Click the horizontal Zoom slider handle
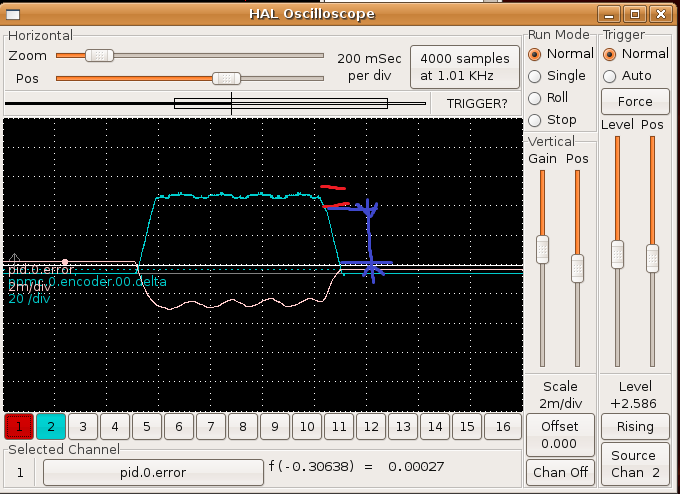 99,56
